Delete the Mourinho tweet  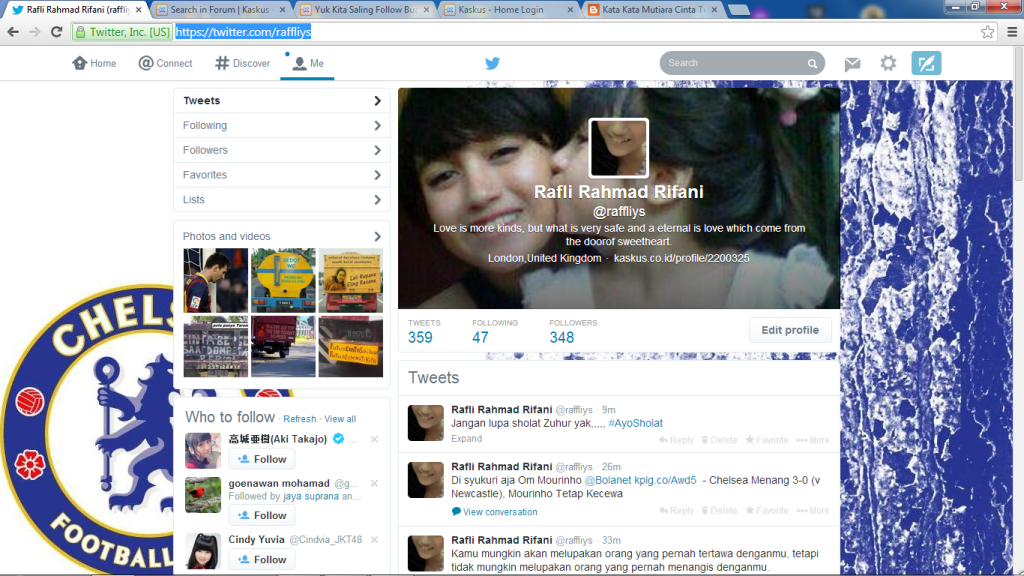coord(719,511)
